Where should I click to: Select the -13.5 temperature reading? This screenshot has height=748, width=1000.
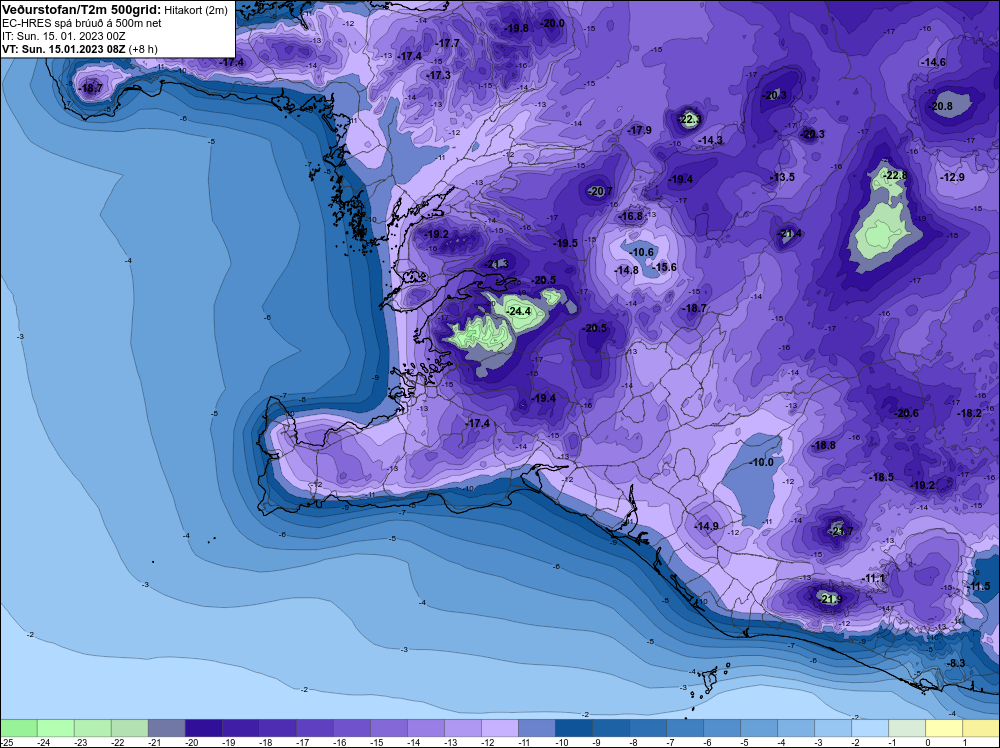click(783, 177)
